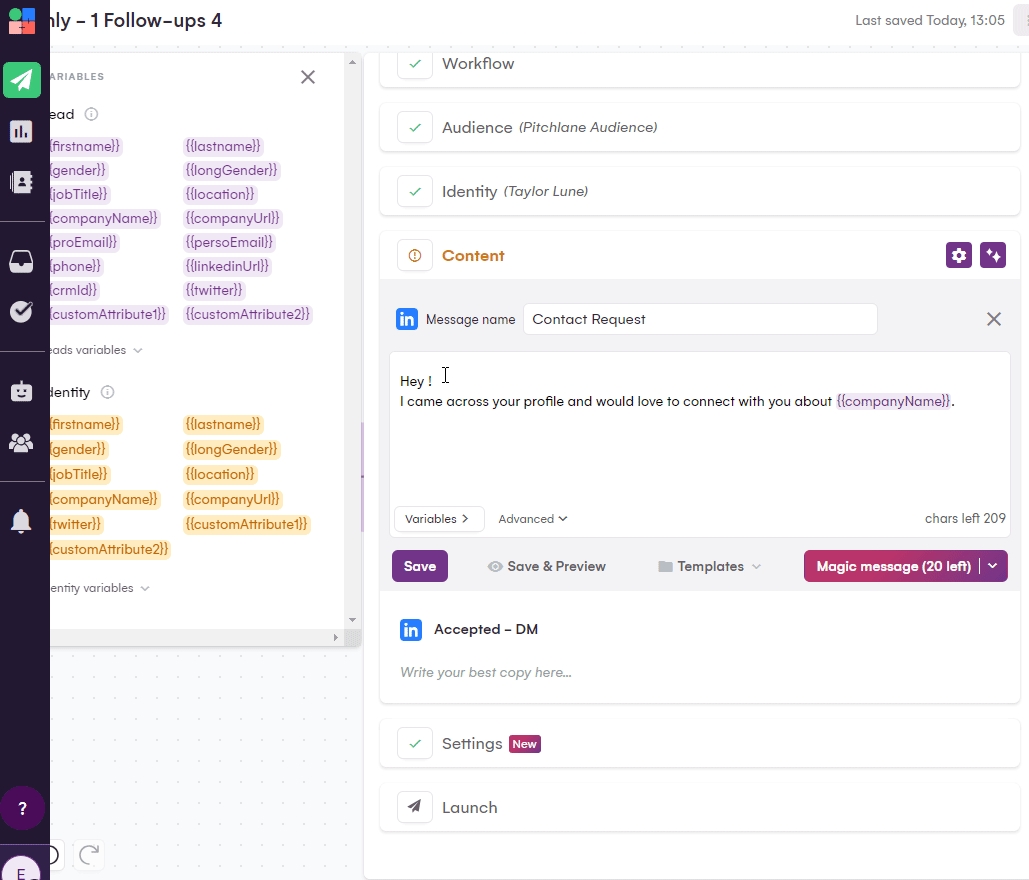The width and height of the screenshot is (1029, 880).
Task: Click the Audience step checkmark box
Action: (415, 128)
